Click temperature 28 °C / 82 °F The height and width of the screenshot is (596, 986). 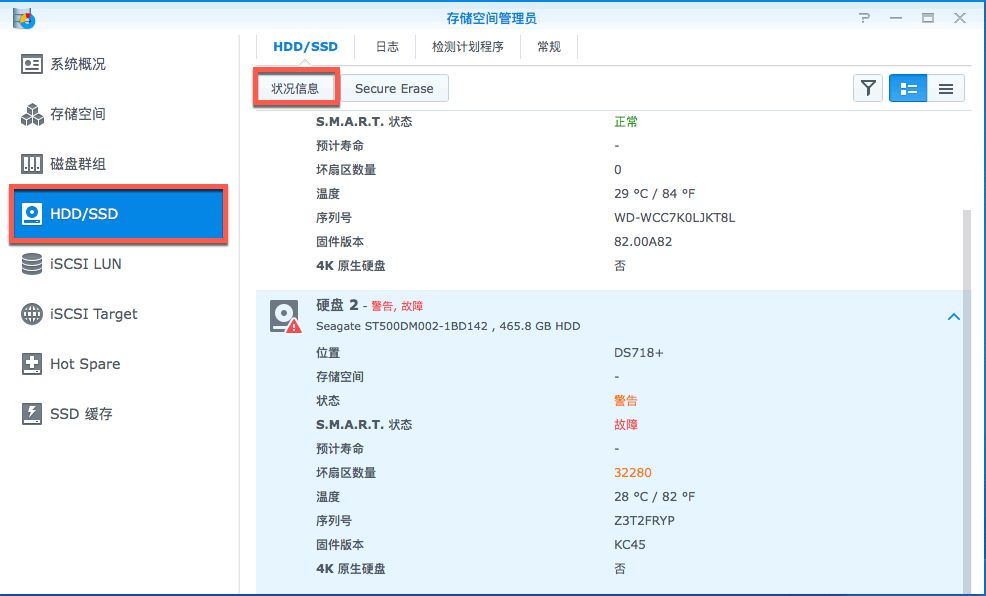click(655, 497)
